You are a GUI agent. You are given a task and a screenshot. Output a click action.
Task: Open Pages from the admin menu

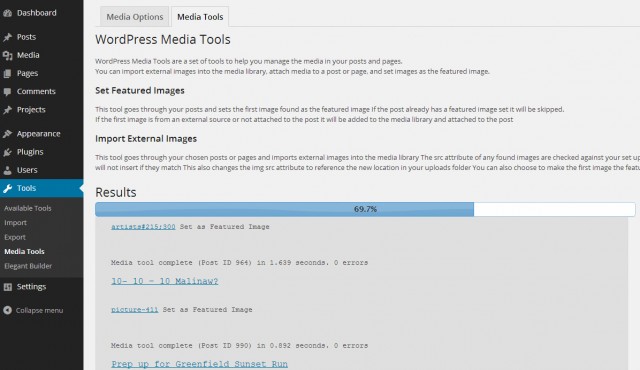[27, 73]
